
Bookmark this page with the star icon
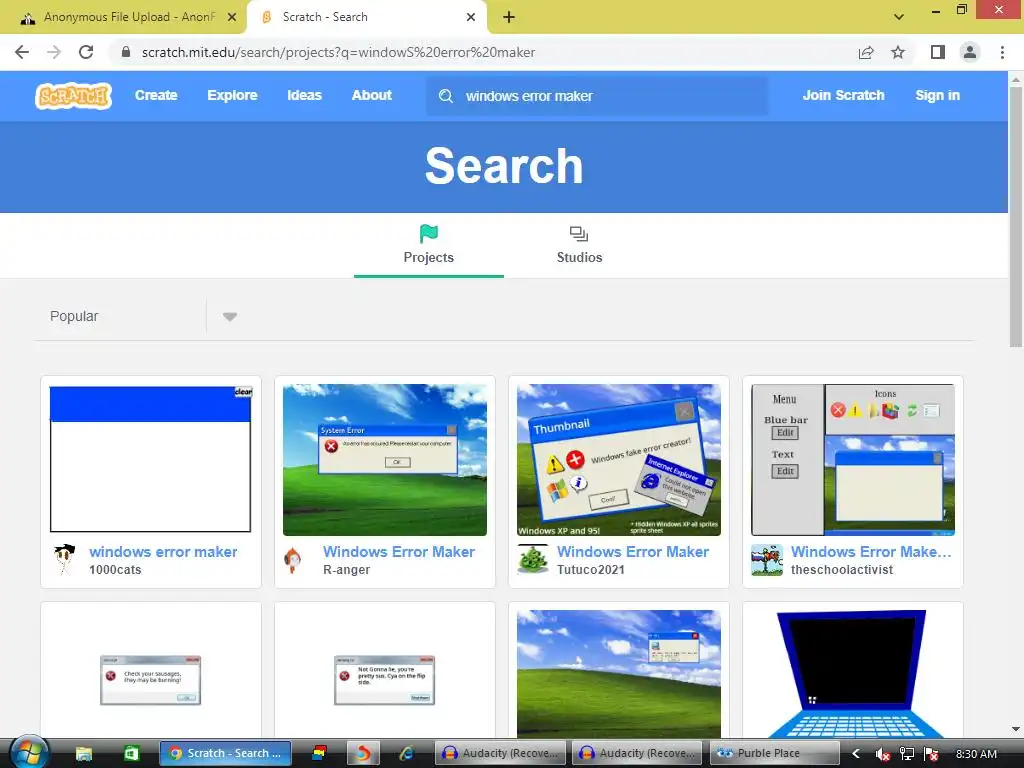(x=898, y=52)
